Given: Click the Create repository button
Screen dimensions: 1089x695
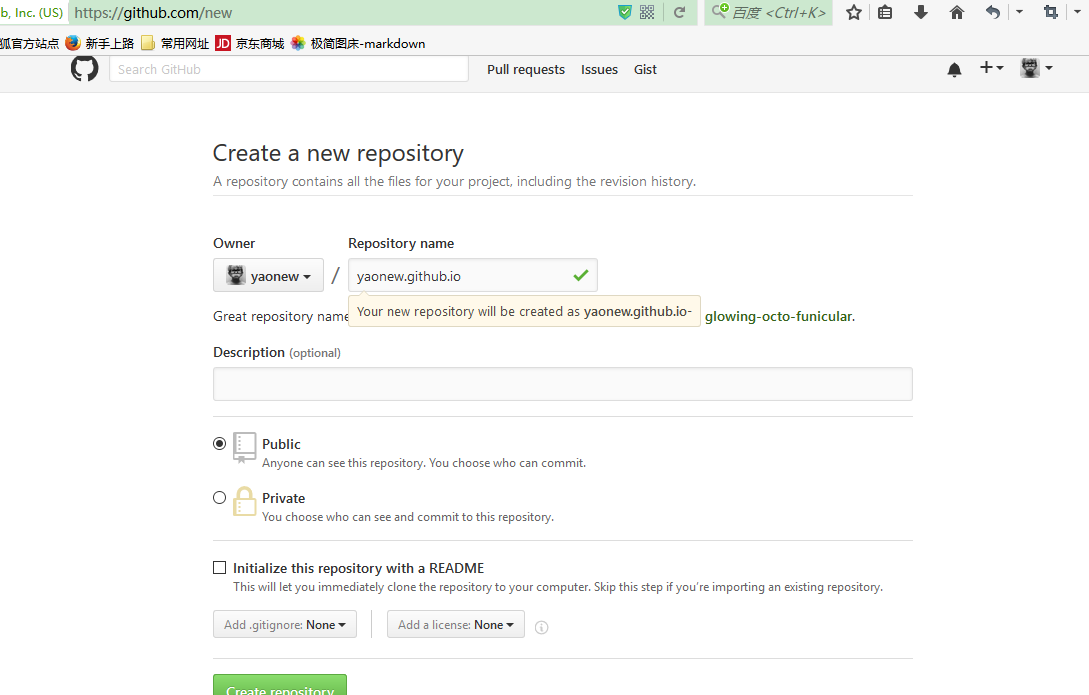Looking at the screenshot, I should (280, 685).
